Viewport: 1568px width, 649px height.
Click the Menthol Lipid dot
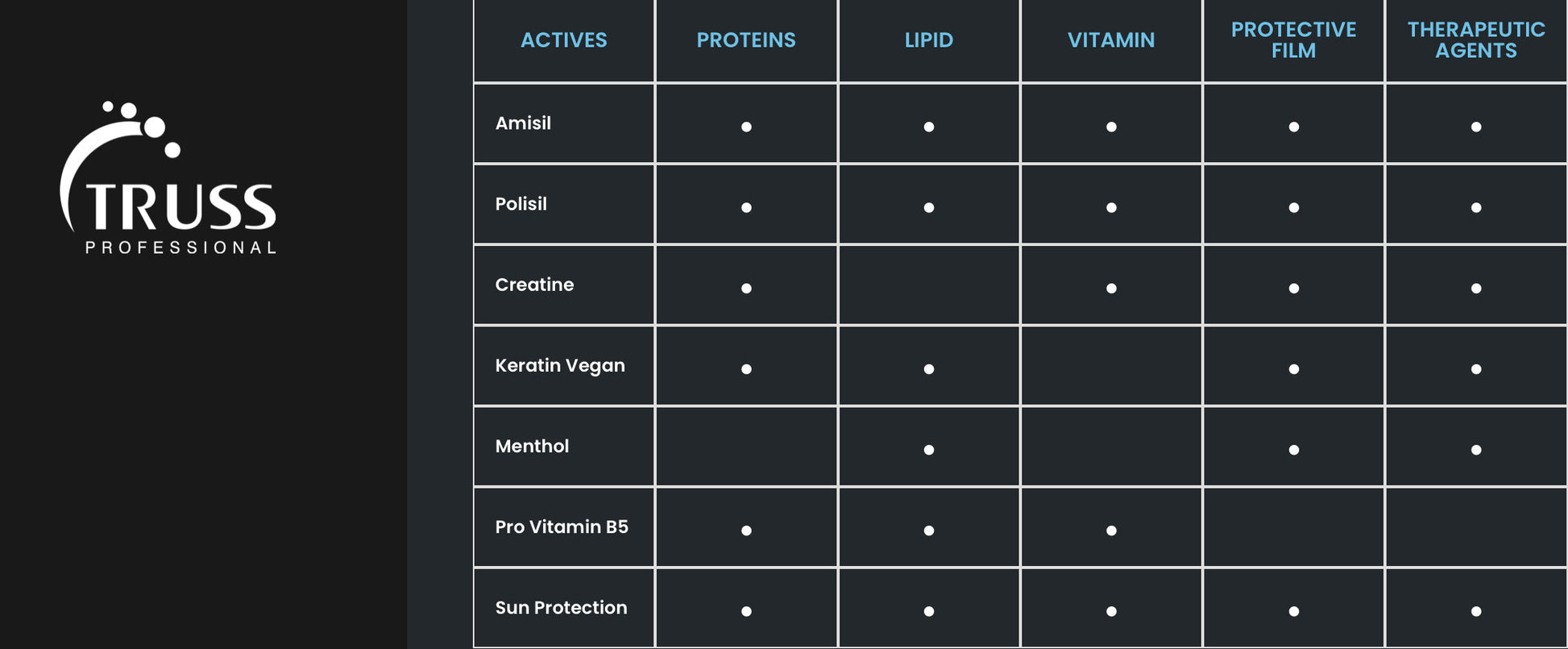[x=929, y=450]
